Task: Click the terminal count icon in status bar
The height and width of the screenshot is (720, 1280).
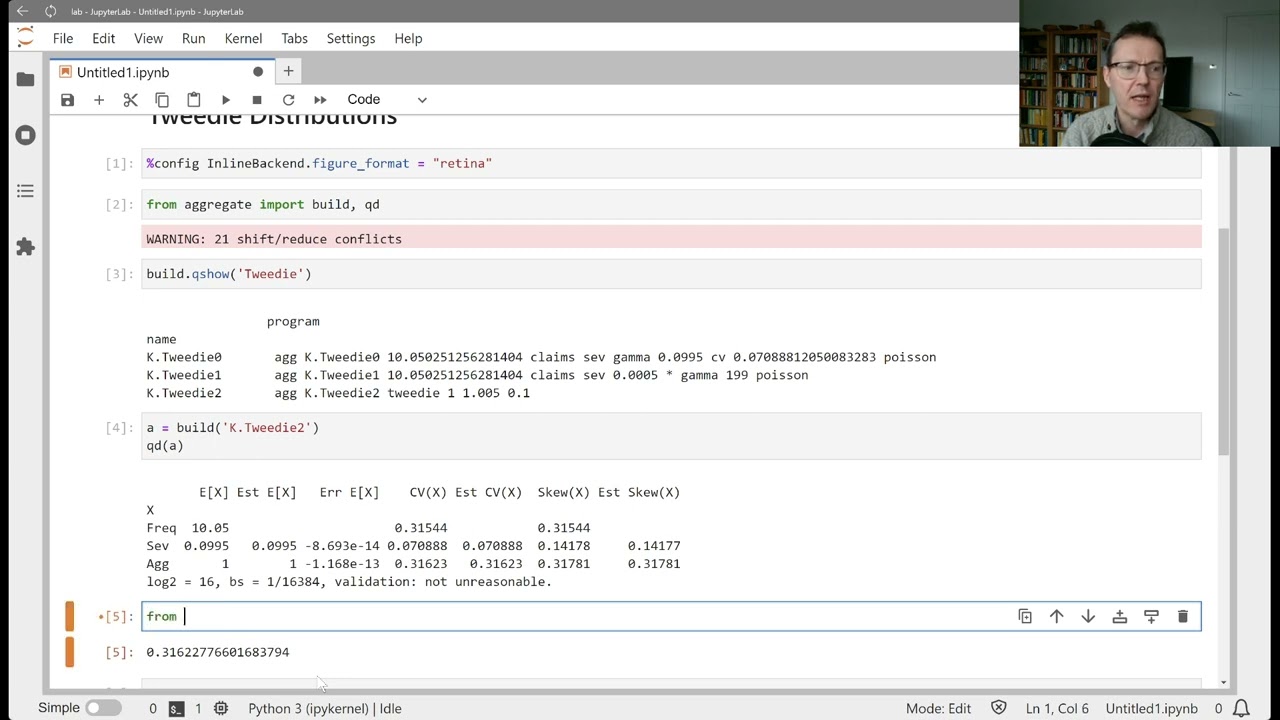Action: (176, 708)
